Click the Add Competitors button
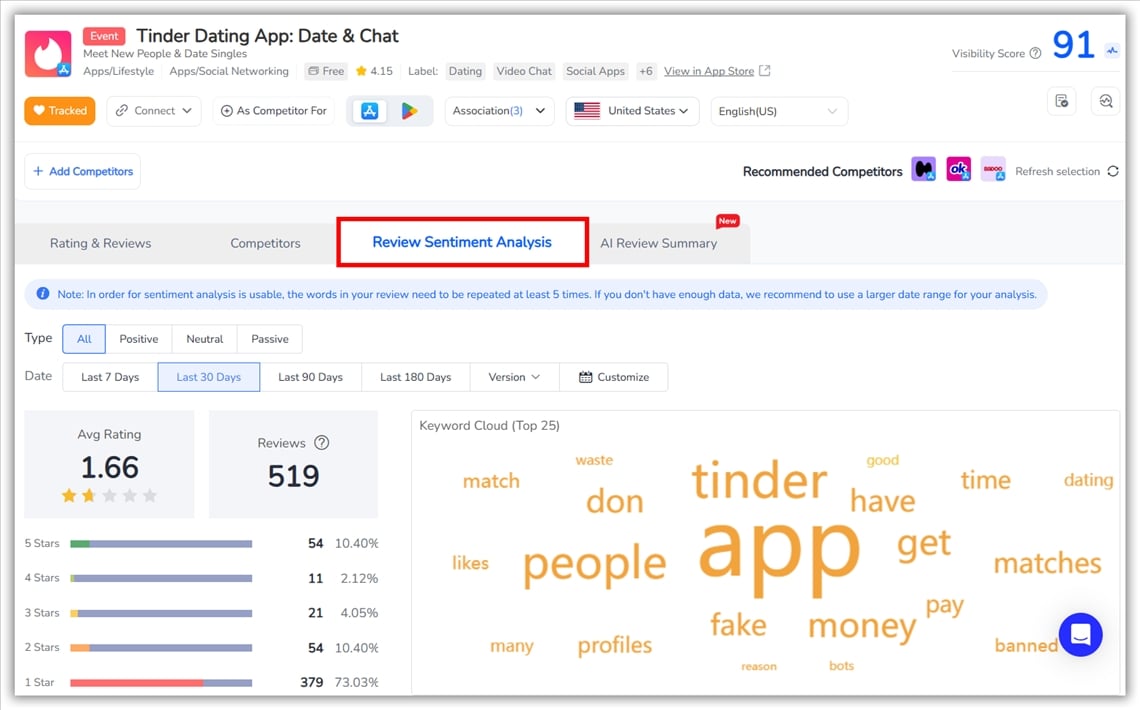Screen dimensions: 1140x710 pyautogui.click(x=82, y=171)
